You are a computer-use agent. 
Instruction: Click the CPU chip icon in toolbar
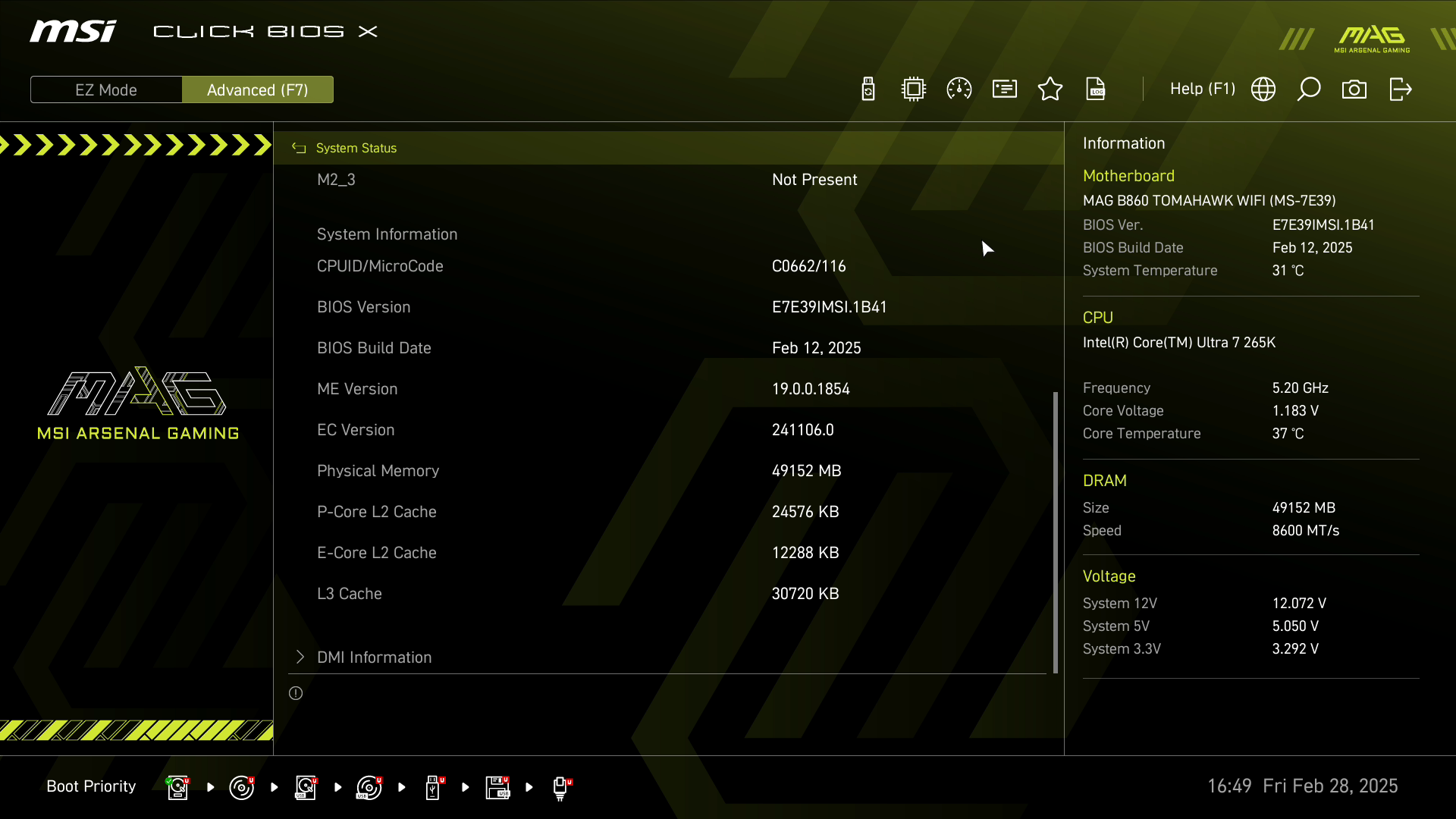[x=914, y=89]
